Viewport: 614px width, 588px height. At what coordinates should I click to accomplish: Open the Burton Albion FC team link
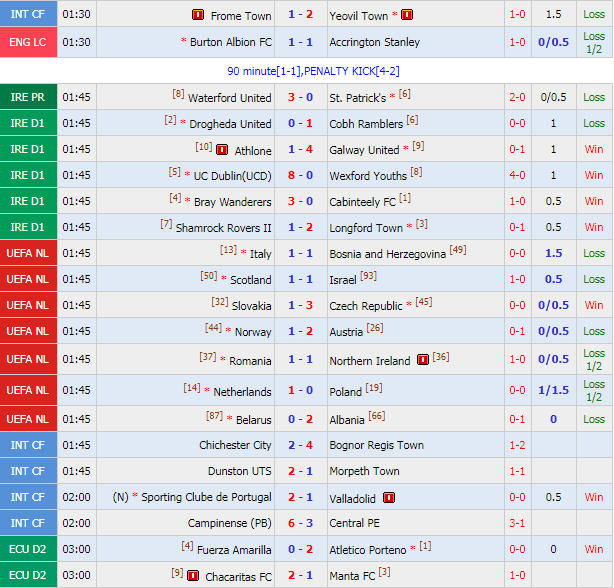[231, 42]
